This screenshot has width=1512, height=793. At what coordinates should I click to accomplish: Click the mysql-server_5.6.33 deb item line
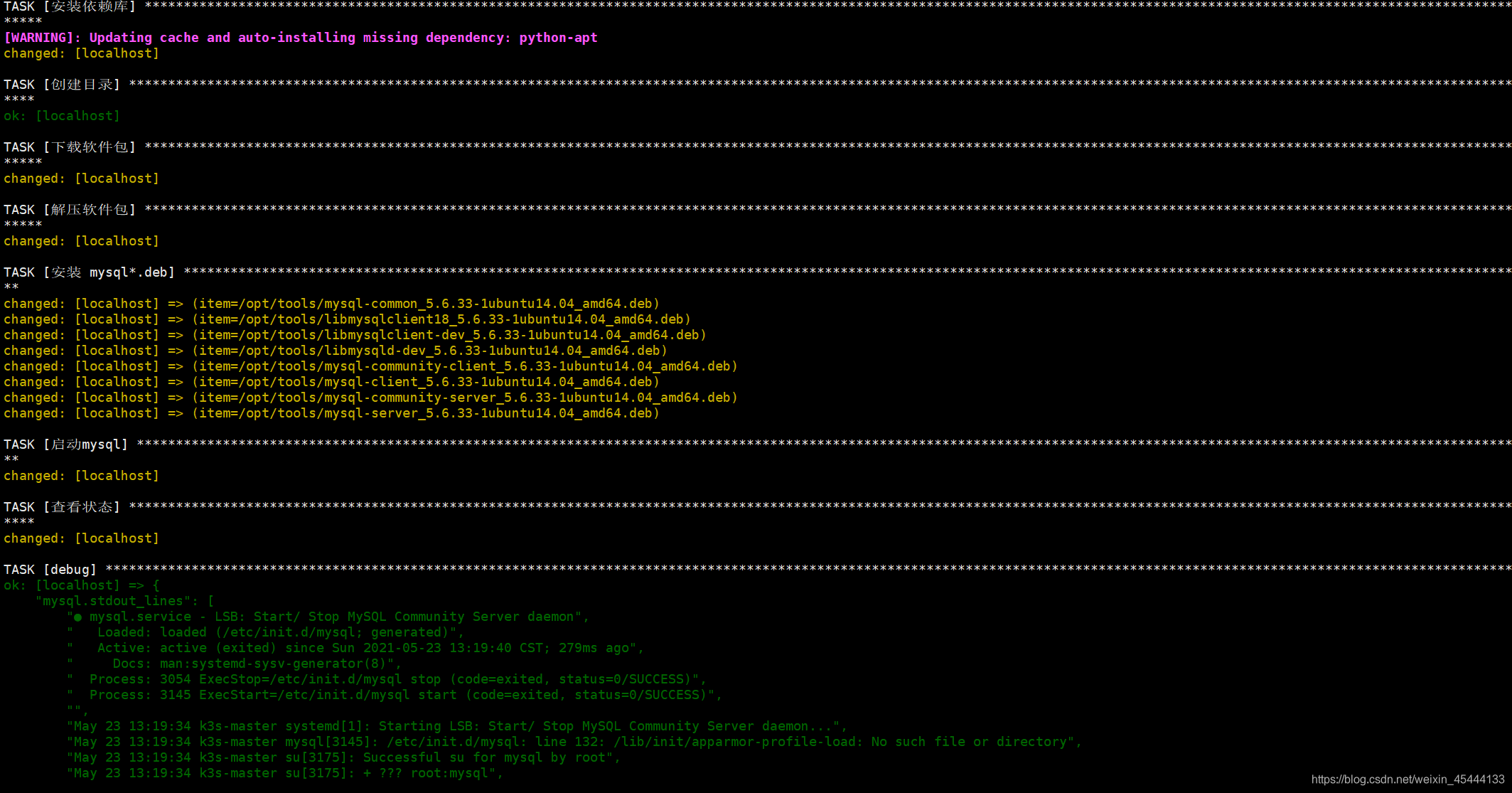point(332,413)
